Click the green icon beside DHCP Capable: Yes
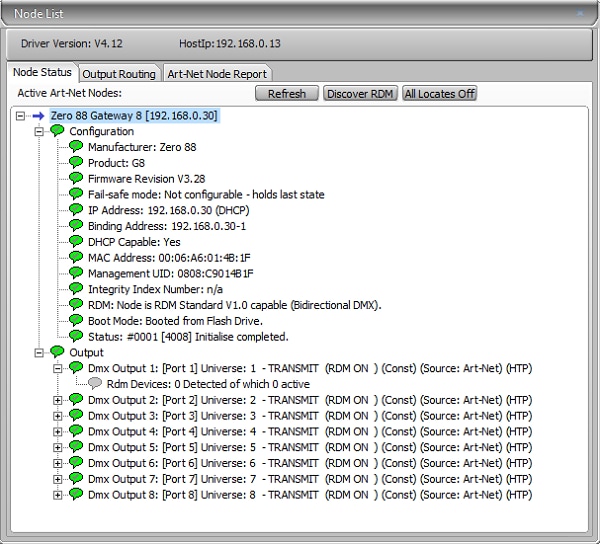The image size is (600, 544). tap(76, 241)
